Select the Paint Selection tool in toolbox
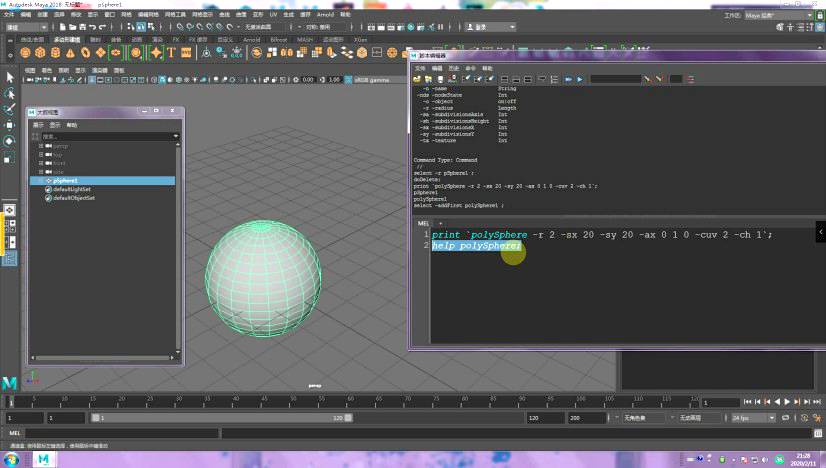This screenshot has width=826, height=468. coord(9,110)
